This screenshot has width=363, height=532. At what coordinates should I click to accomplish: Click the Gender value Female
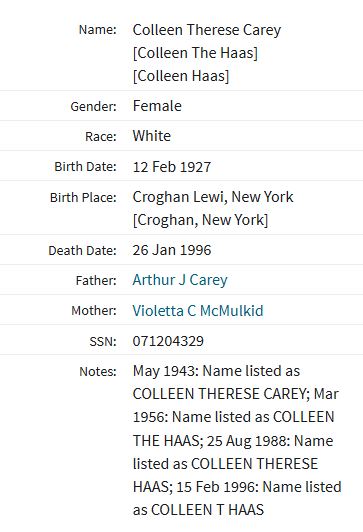157,106
